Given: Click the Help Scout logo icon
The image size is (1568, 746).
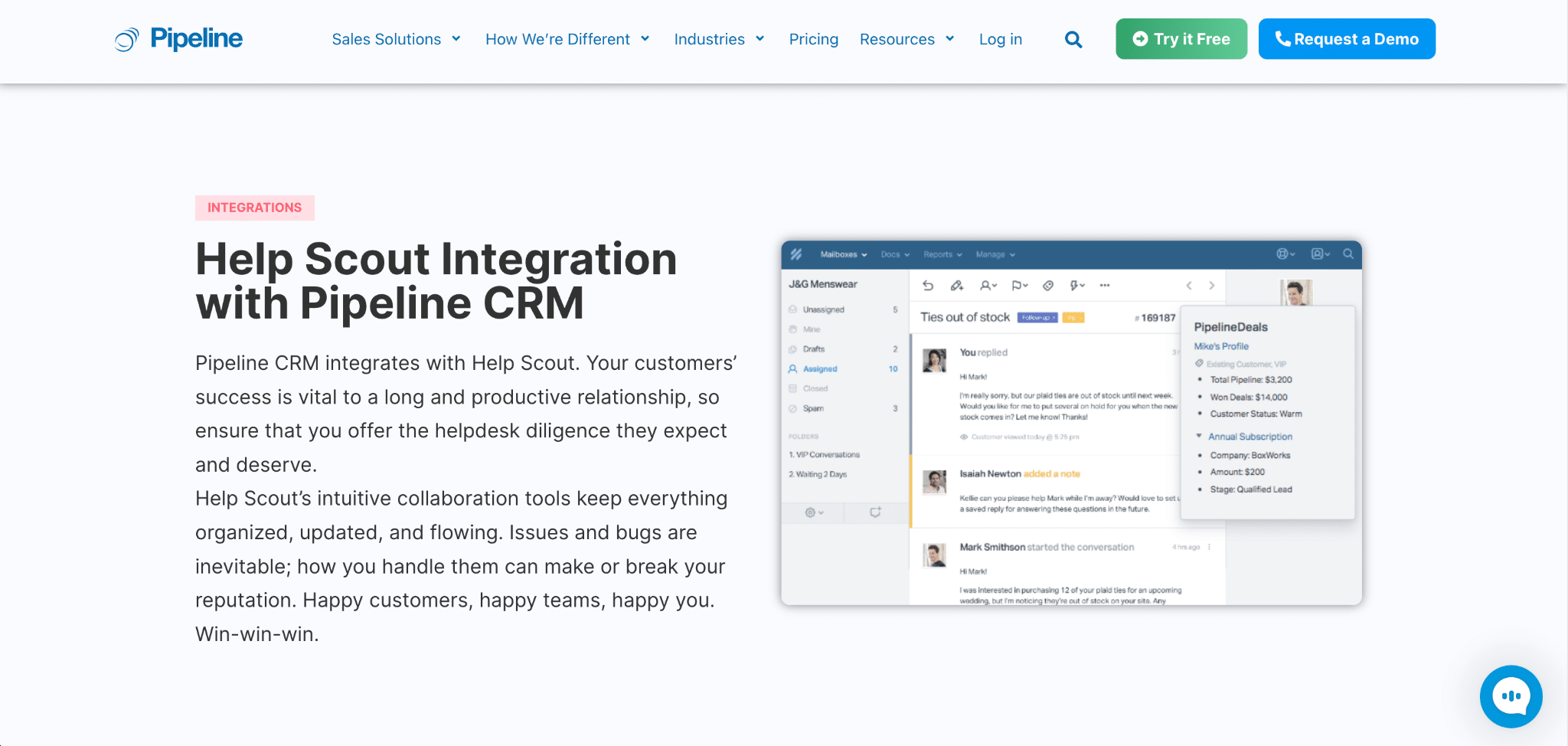Looking at the screenshot, I should tap(796, 254).
